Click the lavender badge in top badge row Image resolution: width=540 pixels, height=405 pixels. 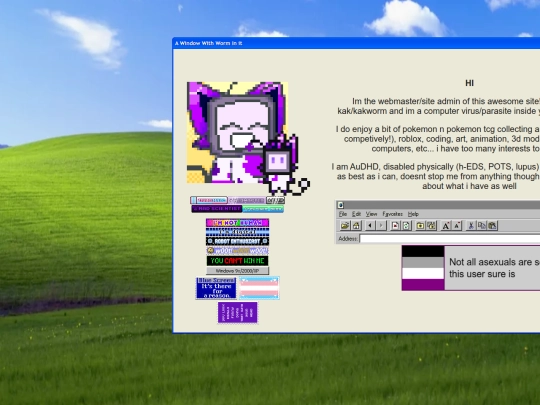[247, 200]
